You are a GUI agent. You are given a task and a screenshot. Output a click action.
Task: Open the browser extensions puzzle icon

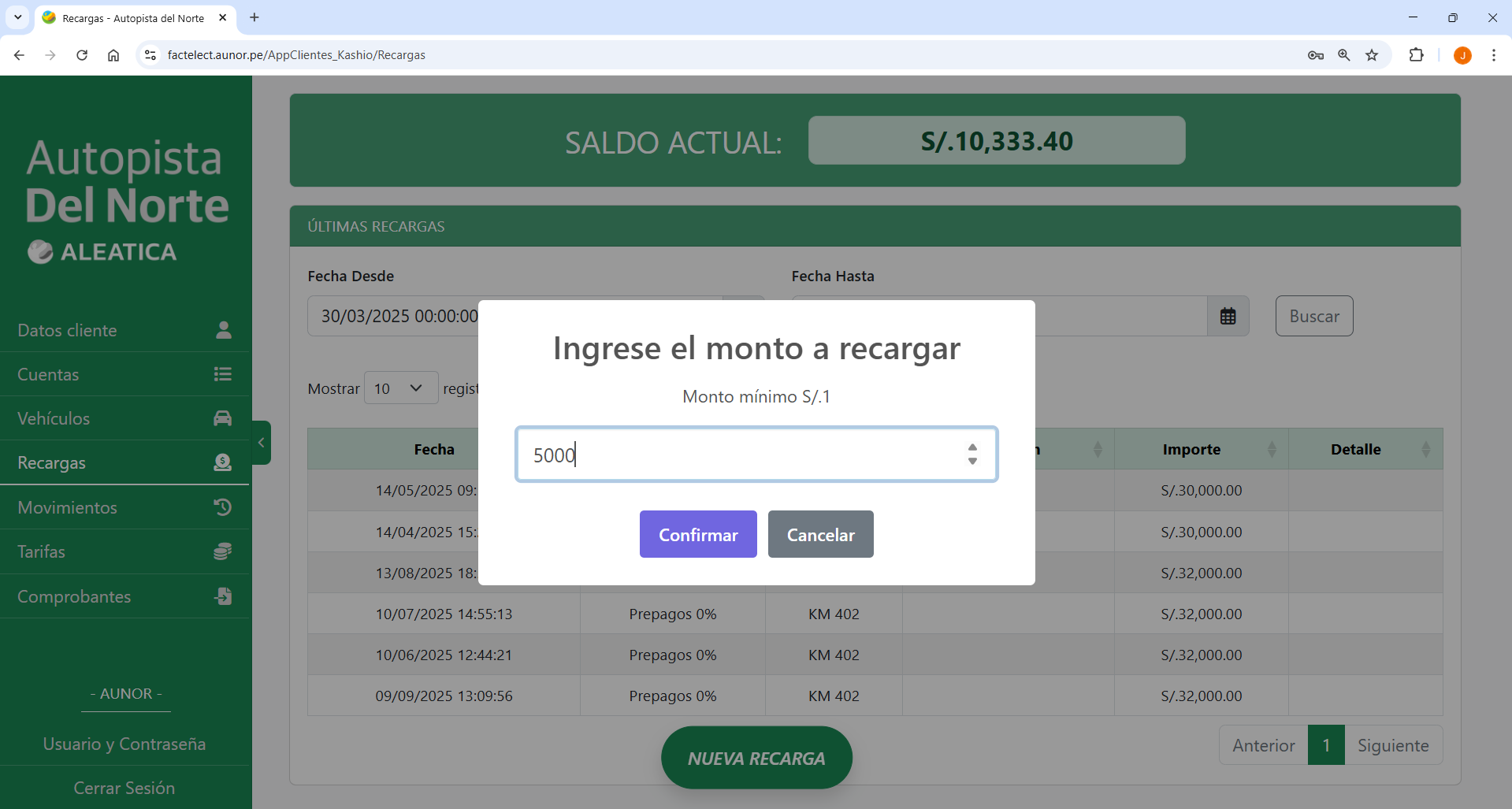click(x=1416, y=55)
